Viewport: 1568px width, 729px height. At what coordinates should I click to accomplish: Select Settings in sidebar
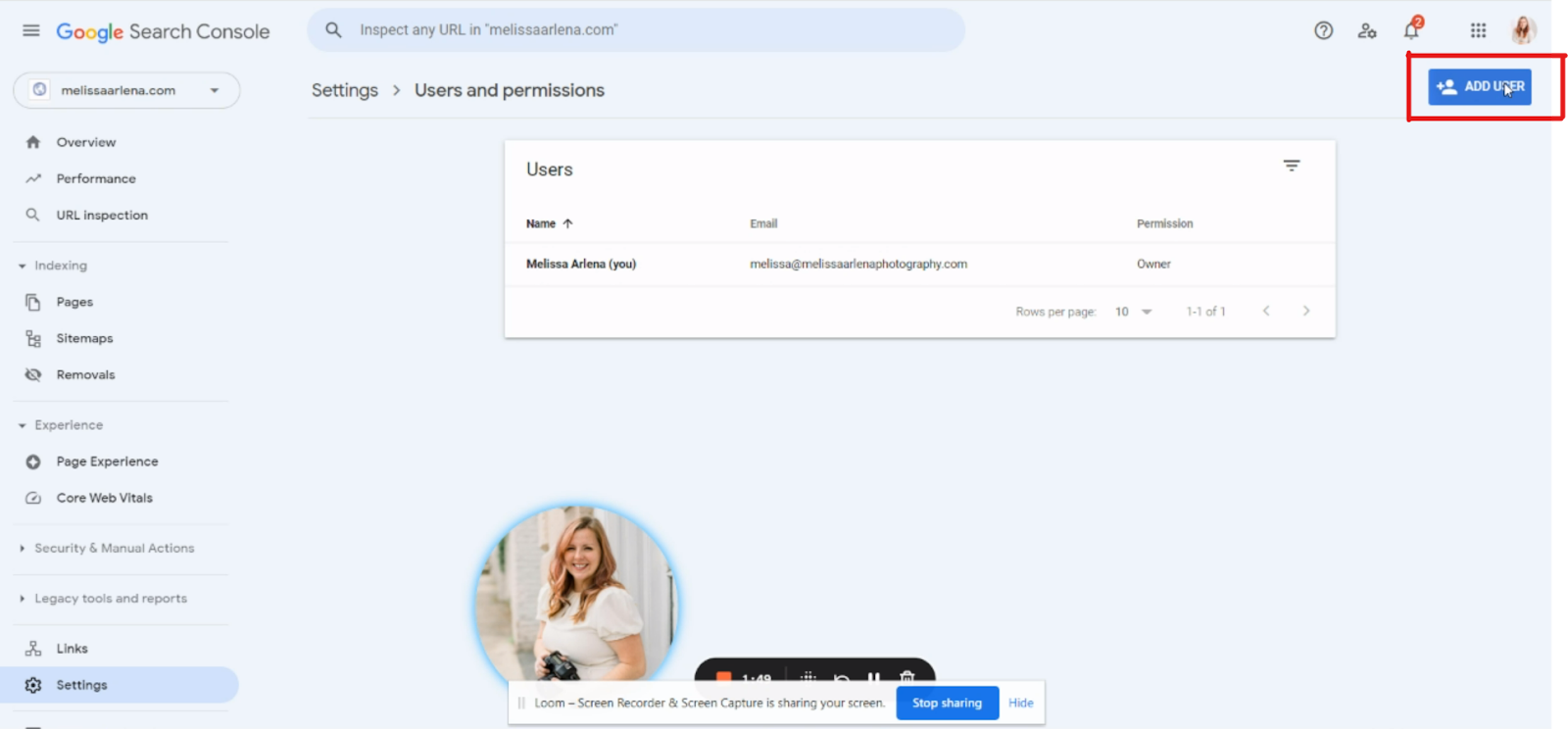[x=119, y=685]
